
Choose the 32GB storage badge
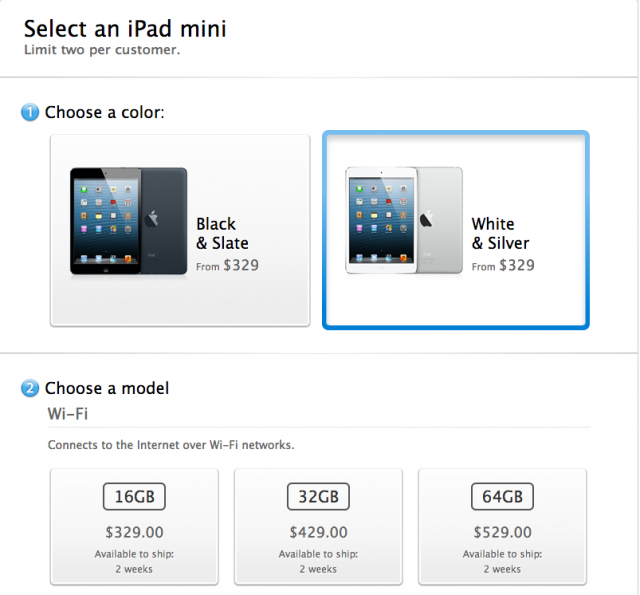(x=318, y=497)
